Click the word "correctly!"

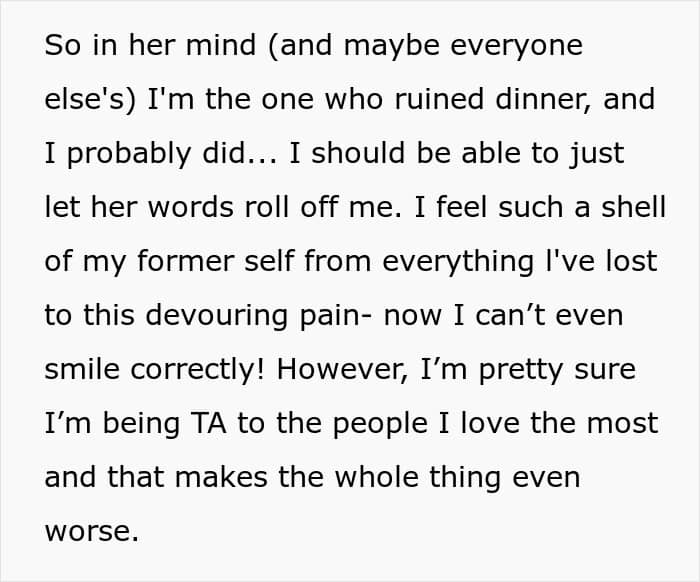coord(201,370)
